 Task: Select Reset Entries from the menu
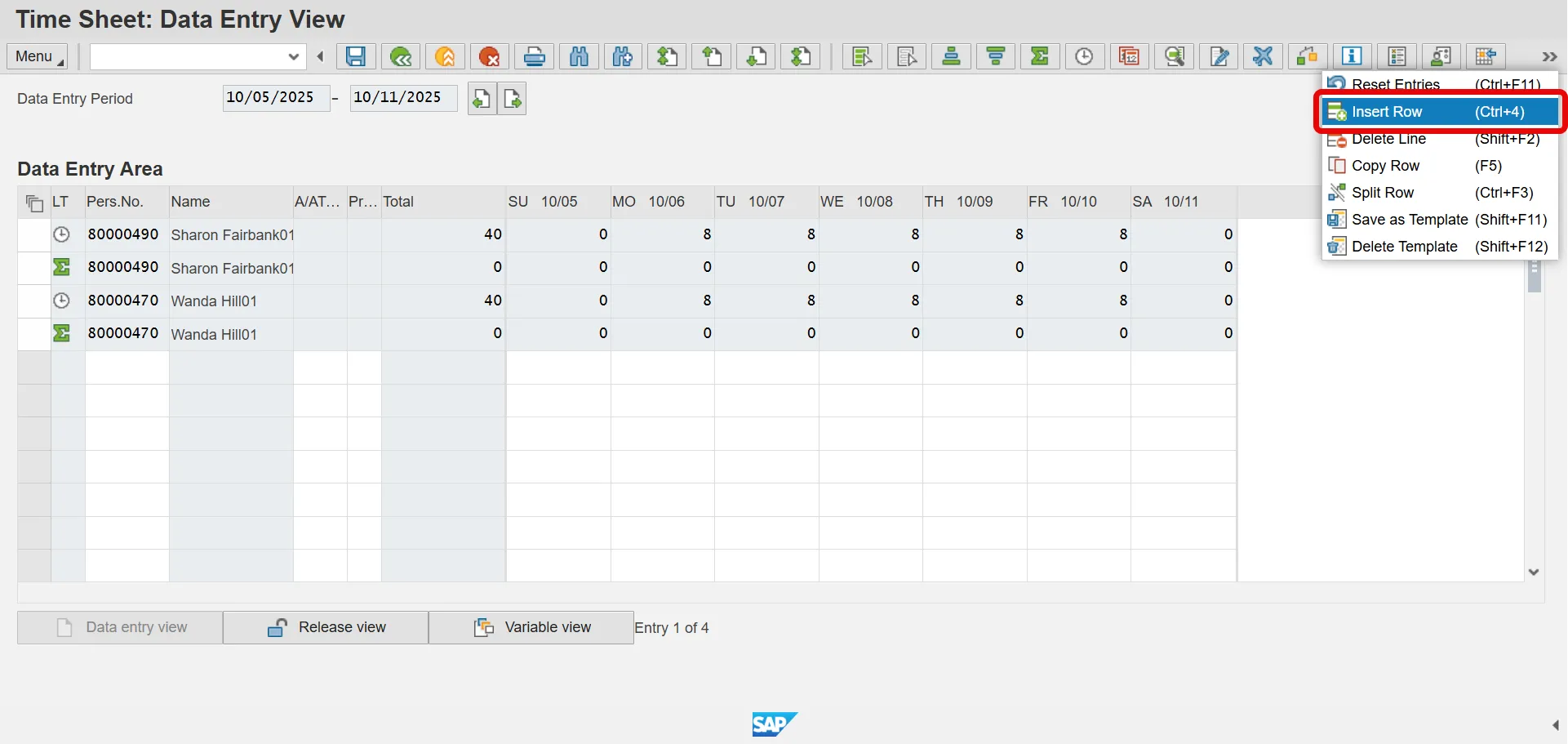[1440, 83]
